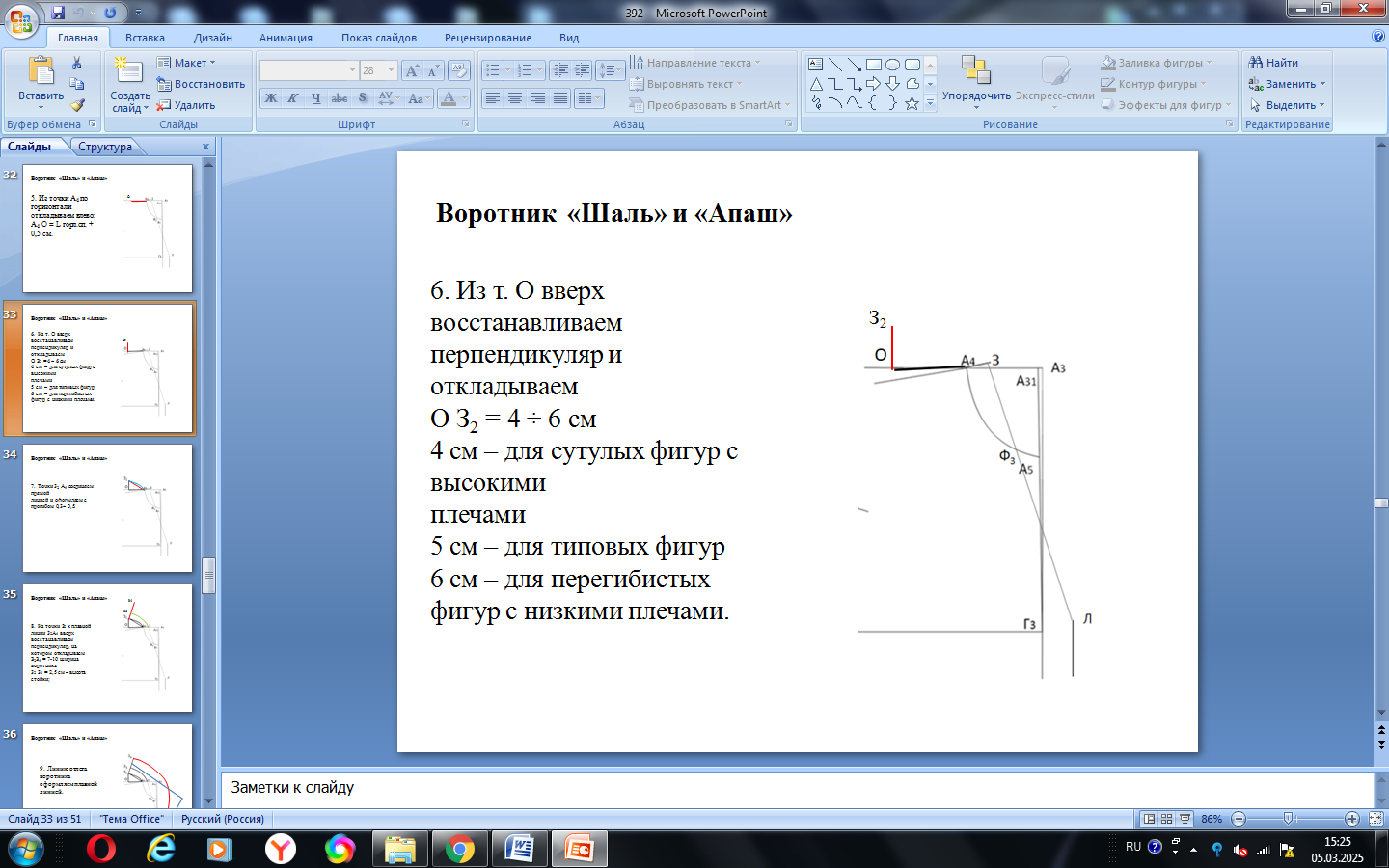Toggle italic formatting (К)
This screenshot has width=1389, height=868.
click(x=293, y=98)
